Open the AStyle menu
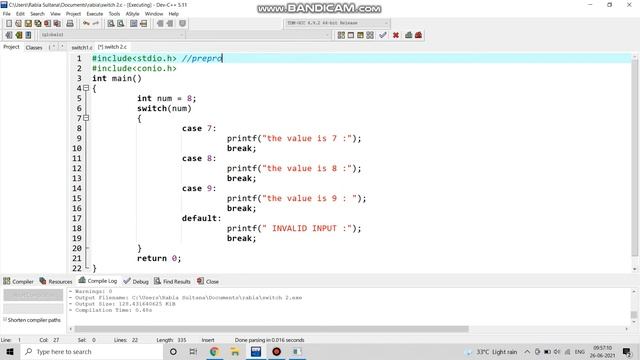Screen dimensions: 640x360 pyautogui.click(x=132, y=13)
